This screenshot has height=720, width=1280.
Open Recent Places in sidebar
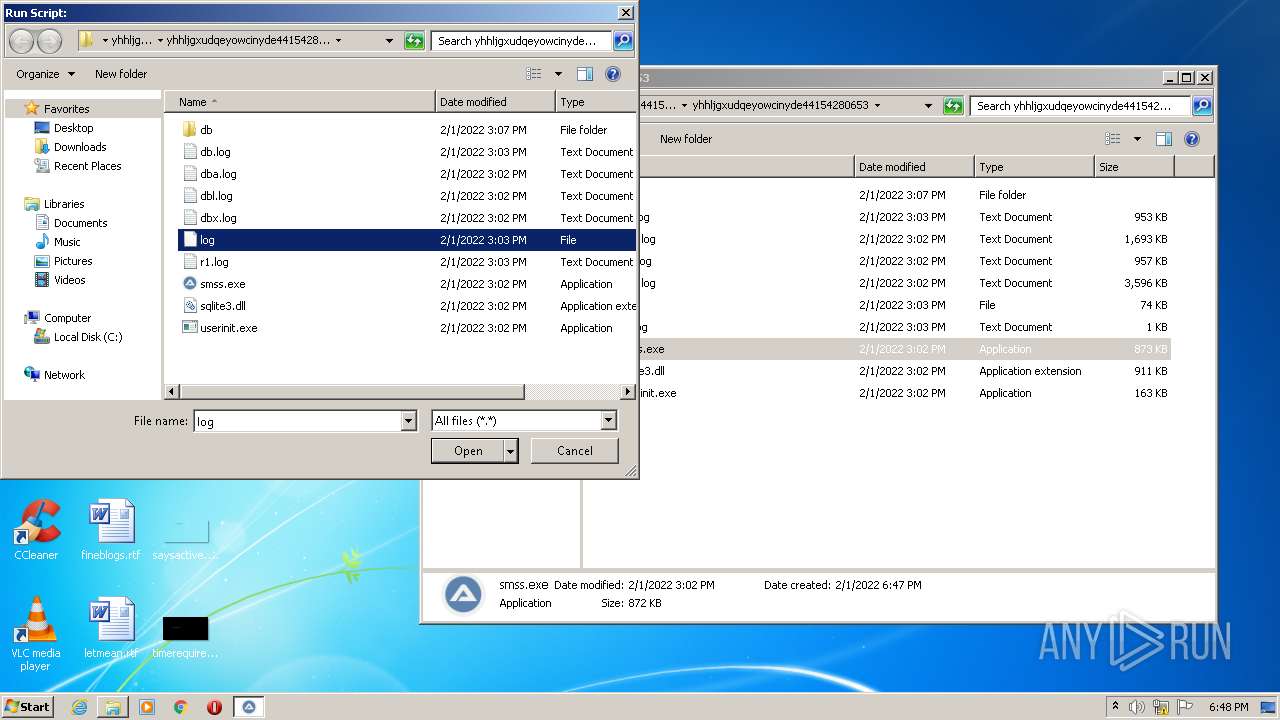click(x=87, y=166)
